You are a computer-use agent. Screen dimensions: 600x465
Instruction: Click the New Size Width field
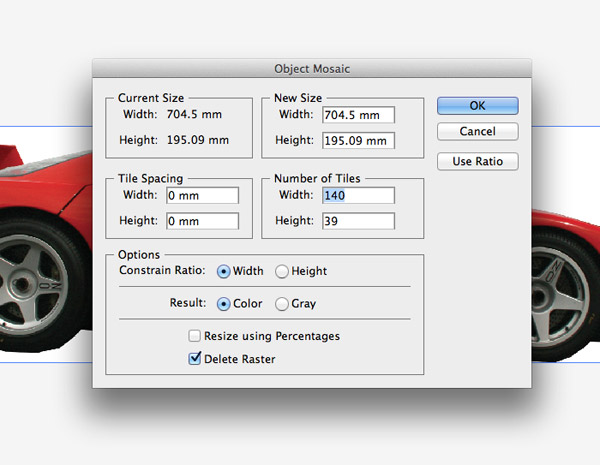point(358,115)
